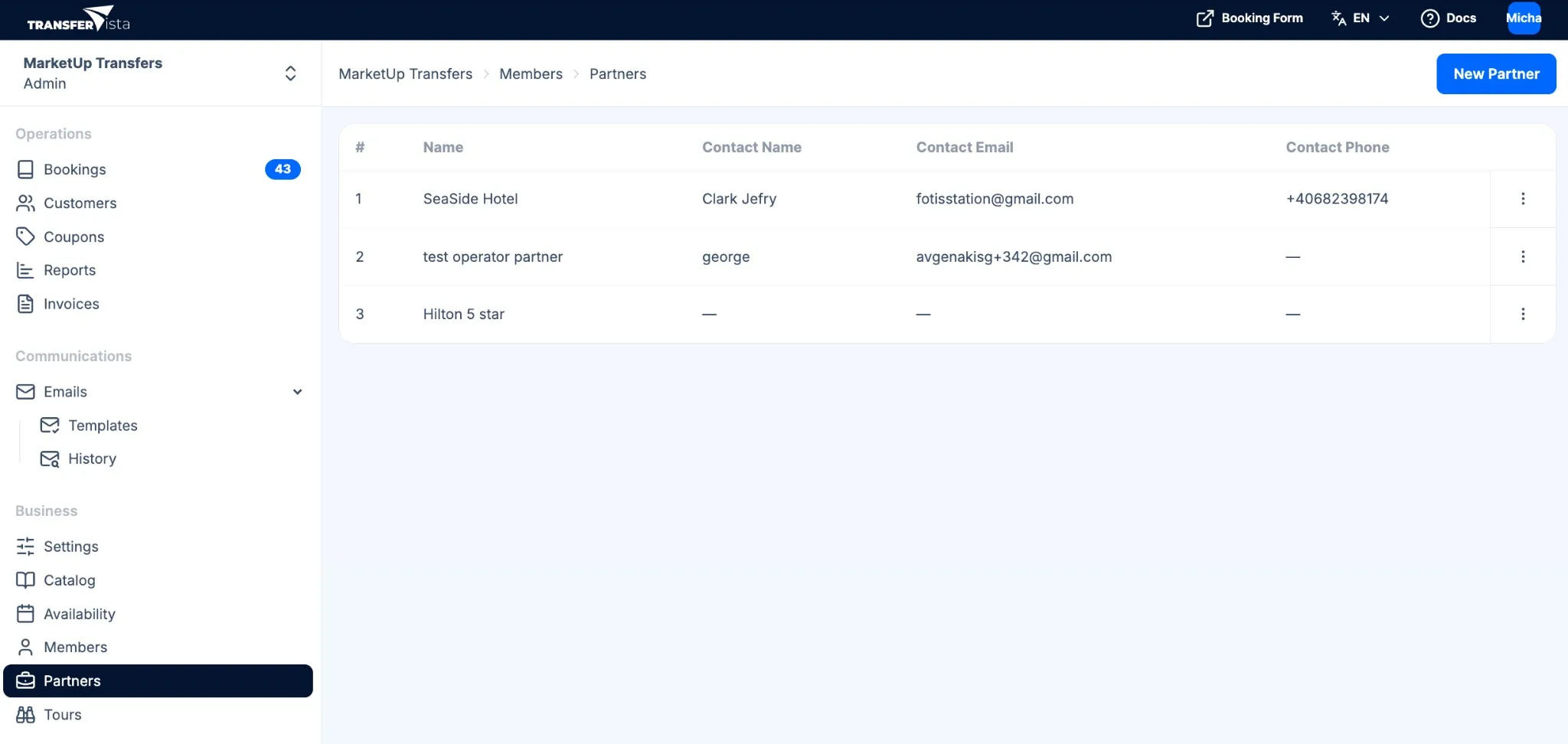Click the Bookings count badge showing 43
Viewport: 1568px width, 744px height.
282,169
